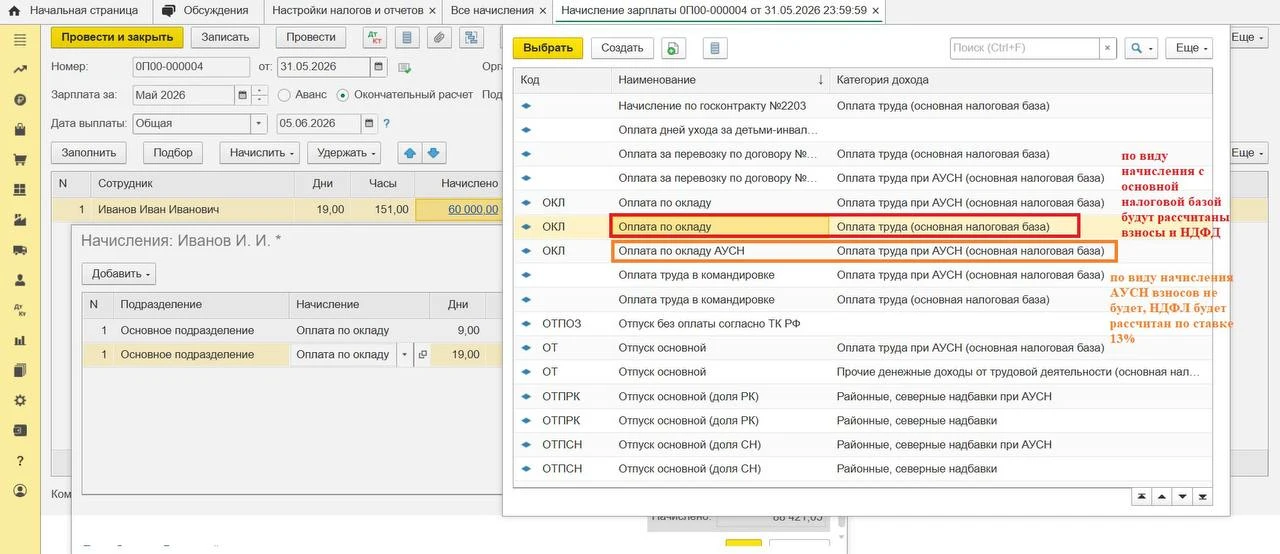
Task: Open the hamburger sections menu in sidebar
Action: pyautogui.click(x=20, y=40)
